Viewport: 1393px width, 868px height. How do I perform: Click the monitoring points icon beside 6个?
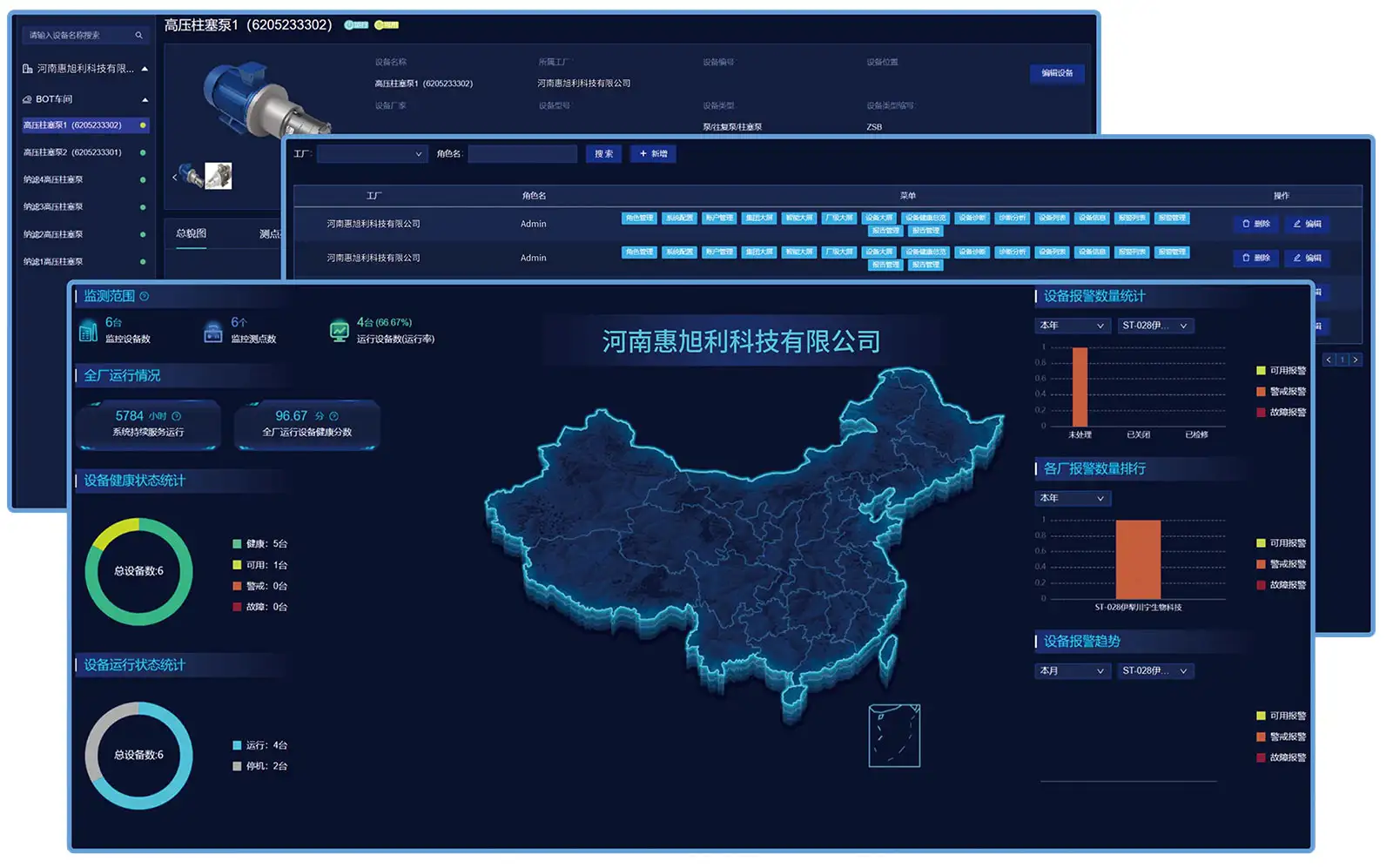pyautogui.click(x=213, y=331)
